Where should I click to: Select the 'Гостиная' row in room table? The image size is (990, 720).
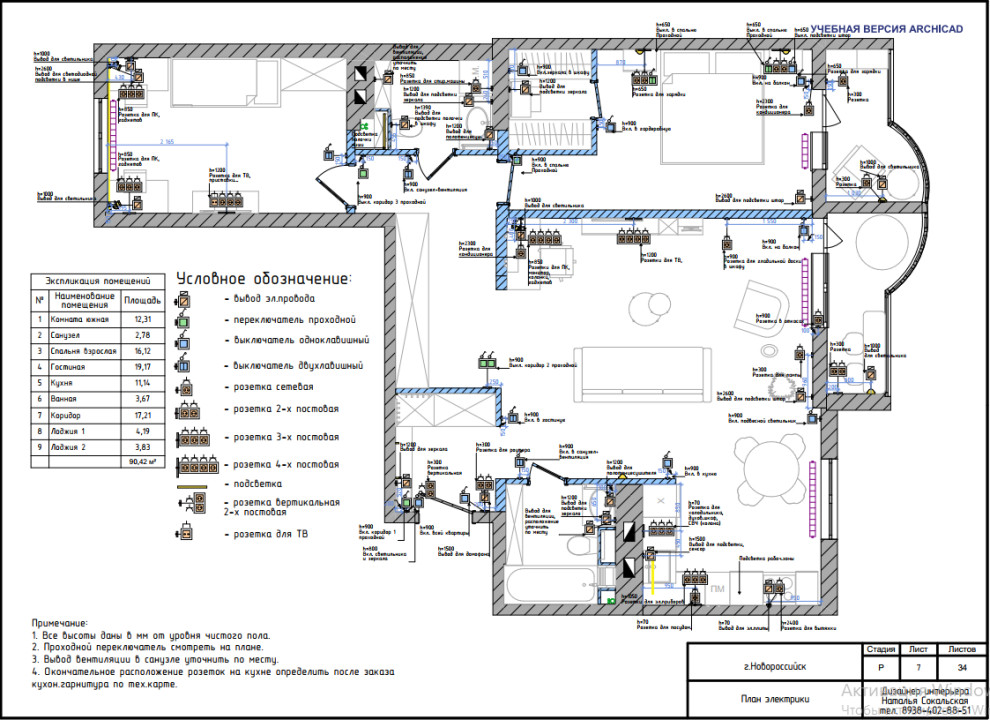[90, 367]
